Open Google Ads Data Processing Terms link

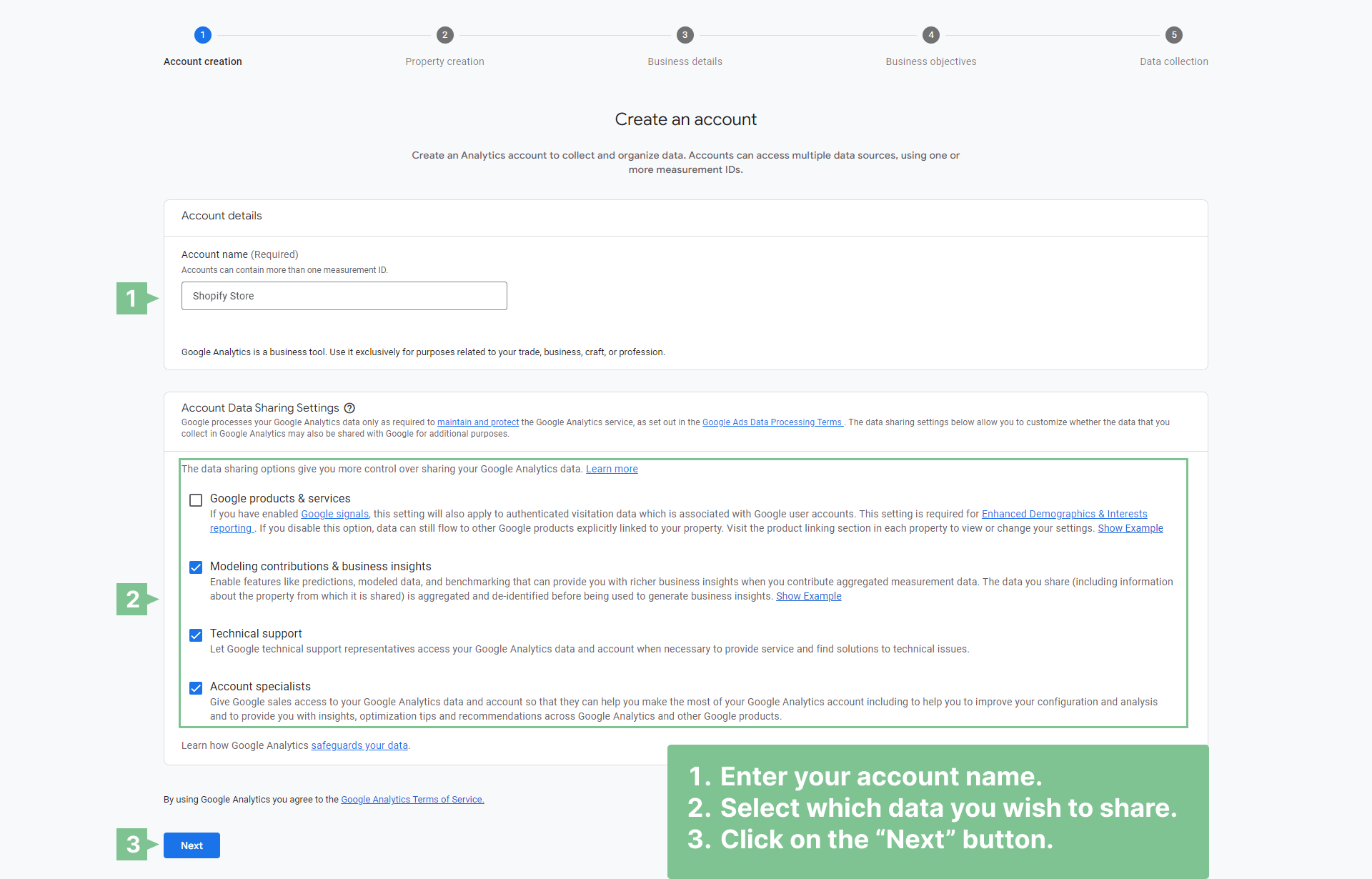[772, 422]
